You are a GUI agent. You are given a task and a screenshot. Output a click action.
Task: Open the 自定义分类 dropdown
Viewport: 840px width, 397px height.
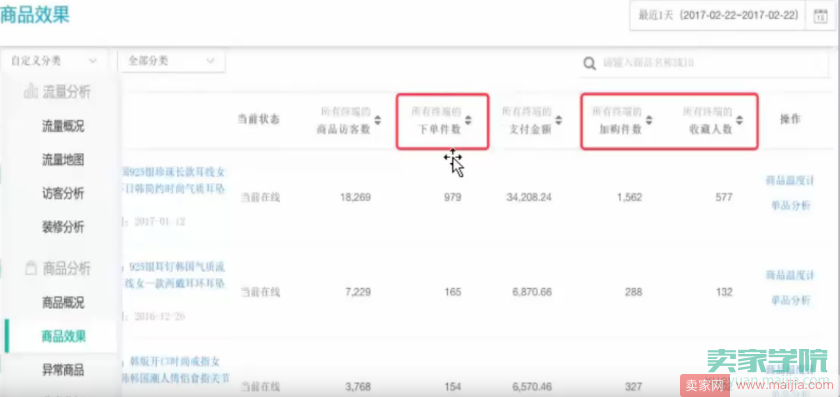54,61
